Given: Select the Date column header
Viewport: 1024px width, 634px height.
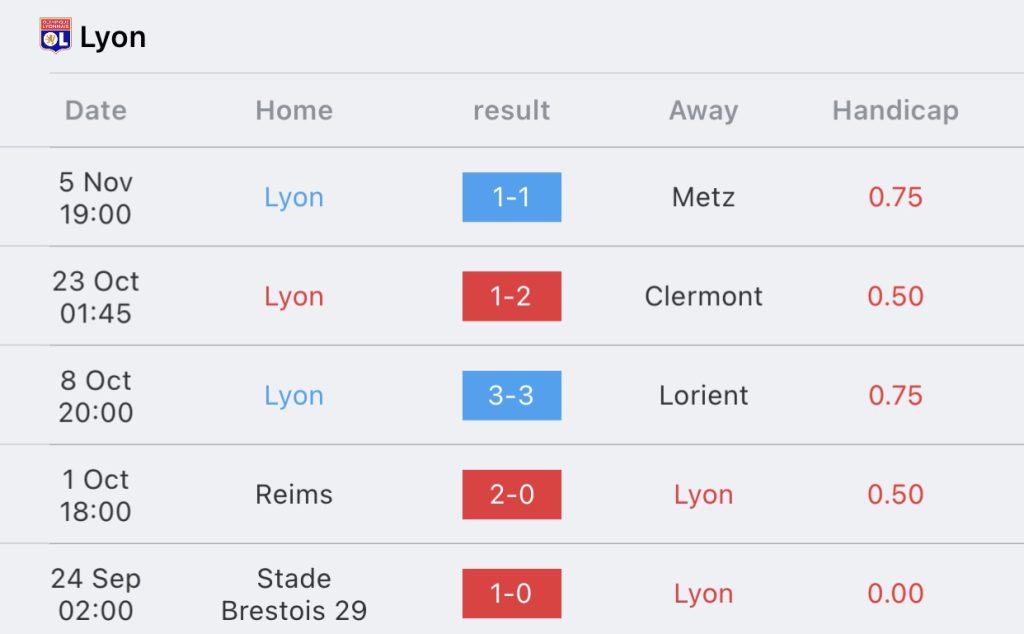Looking at the screenshot, I should pyautogui.click(x=95, y=110).
